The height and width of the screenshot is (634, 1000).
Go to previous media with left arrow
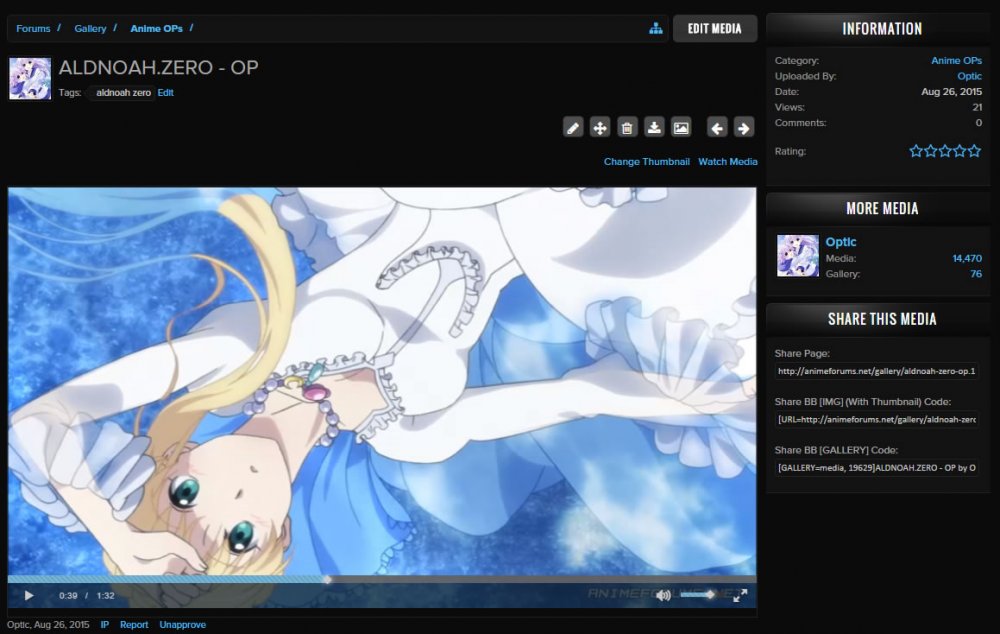pos(717,128)
